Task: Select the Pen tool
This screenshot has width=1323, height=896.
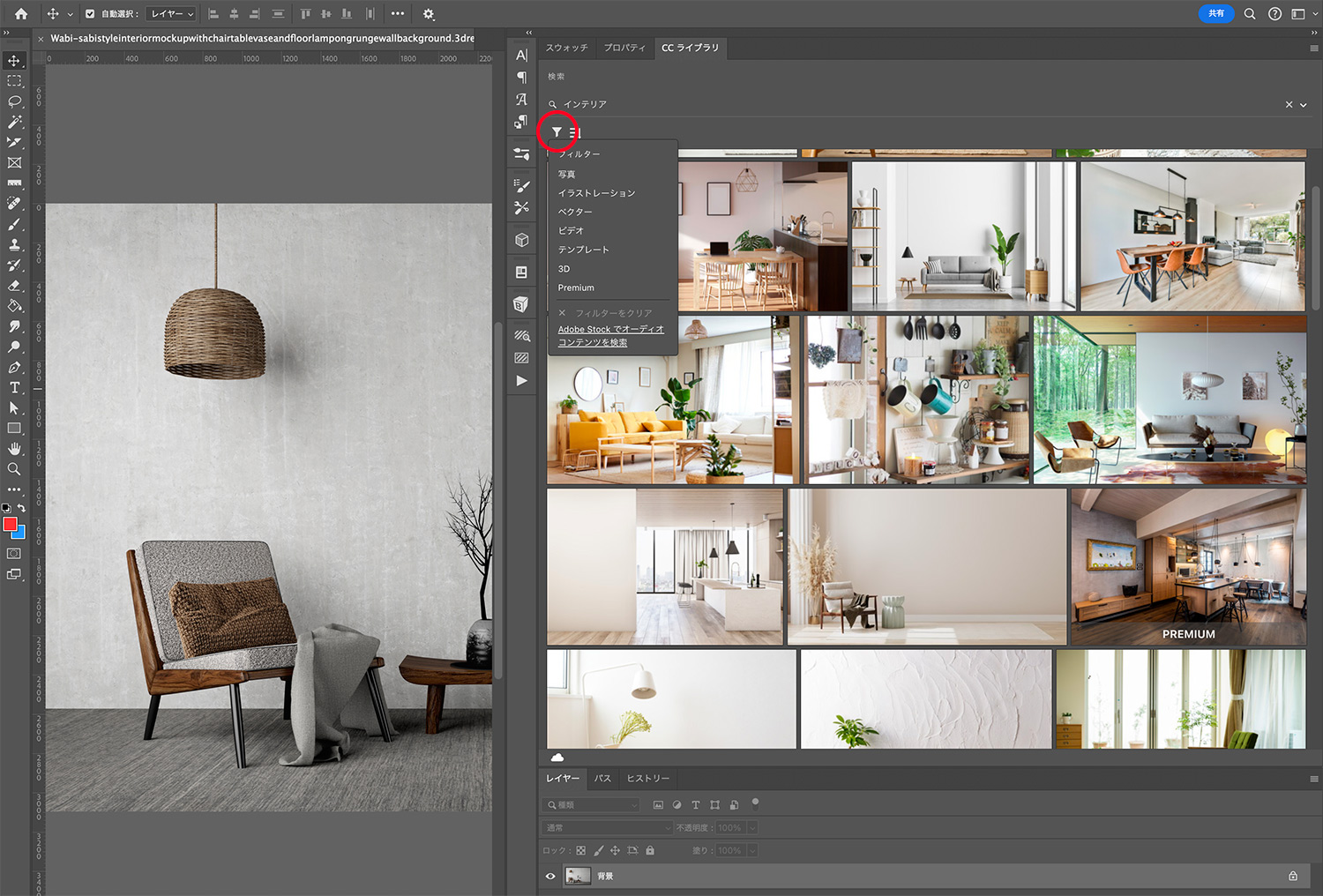Action: (x=14, y=367)
